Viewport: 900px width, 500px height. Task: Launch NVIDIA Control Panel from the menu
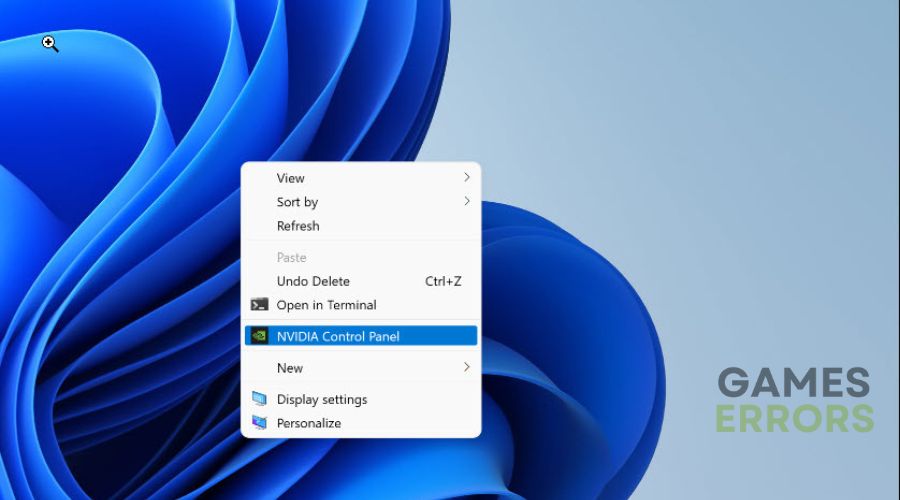(x=361, y=336)
